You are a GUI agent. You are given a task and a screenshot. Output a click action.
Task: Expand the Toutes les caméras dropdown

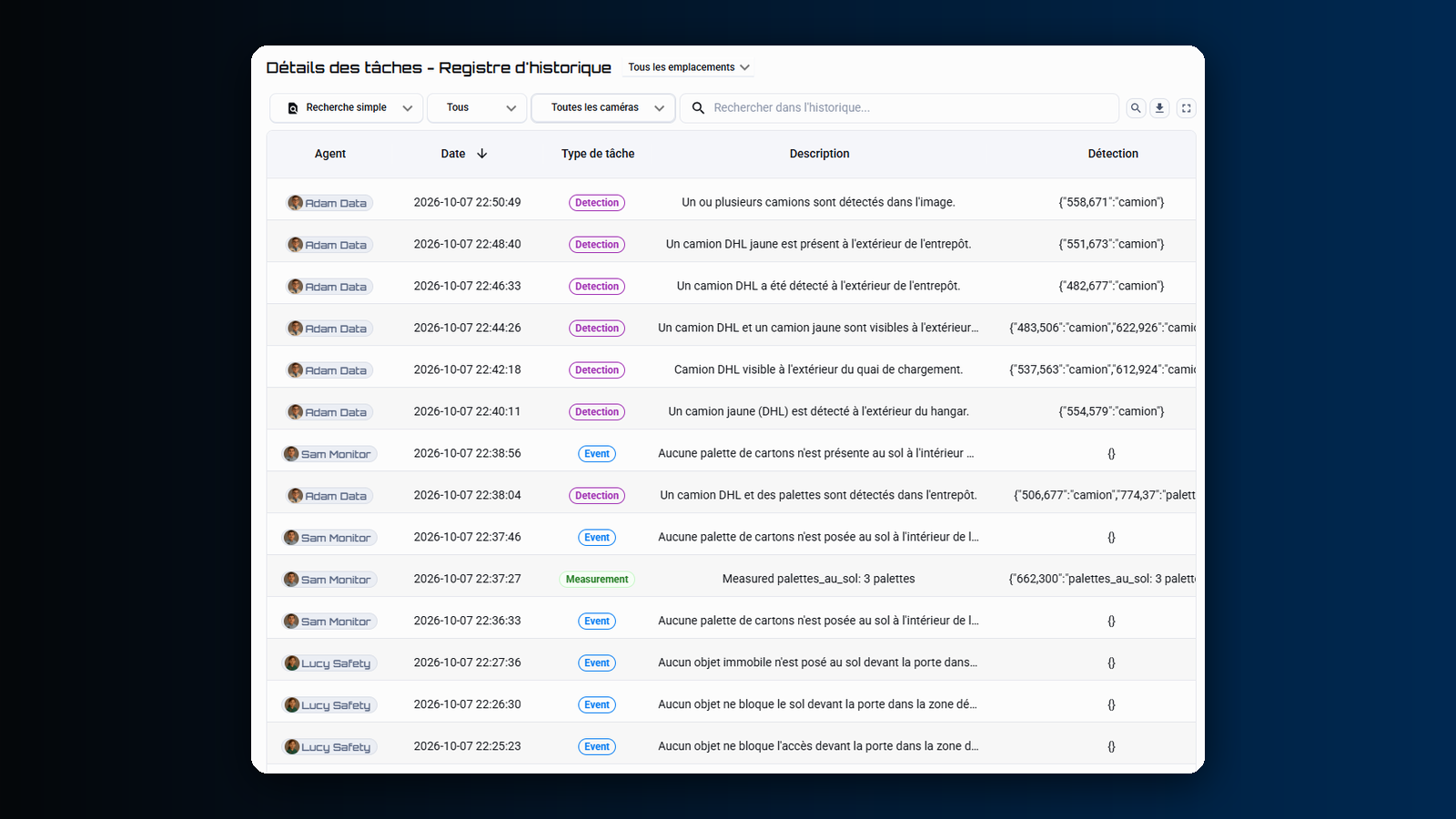tap(603, 107)
